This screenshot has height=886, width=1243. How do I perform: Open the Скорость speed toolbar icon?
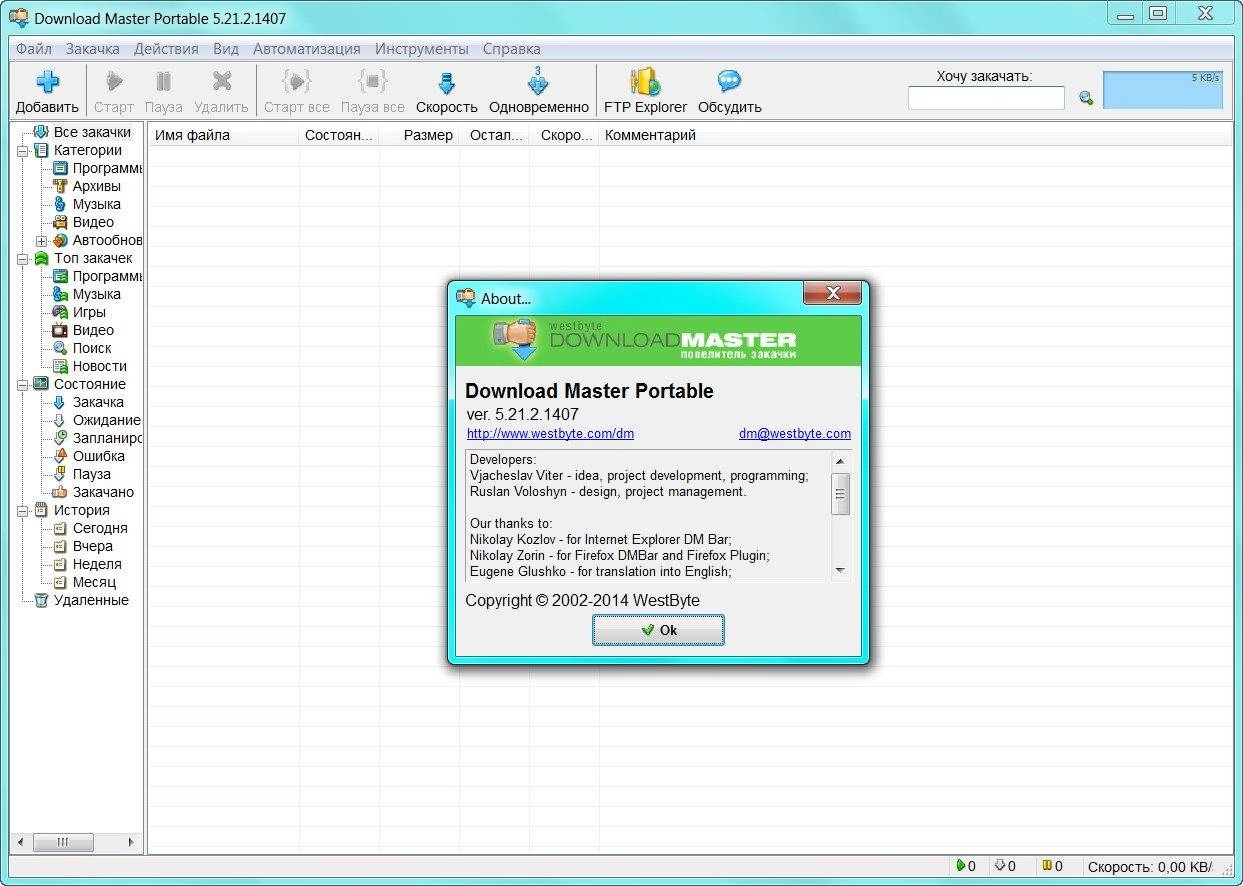[447, 91]
